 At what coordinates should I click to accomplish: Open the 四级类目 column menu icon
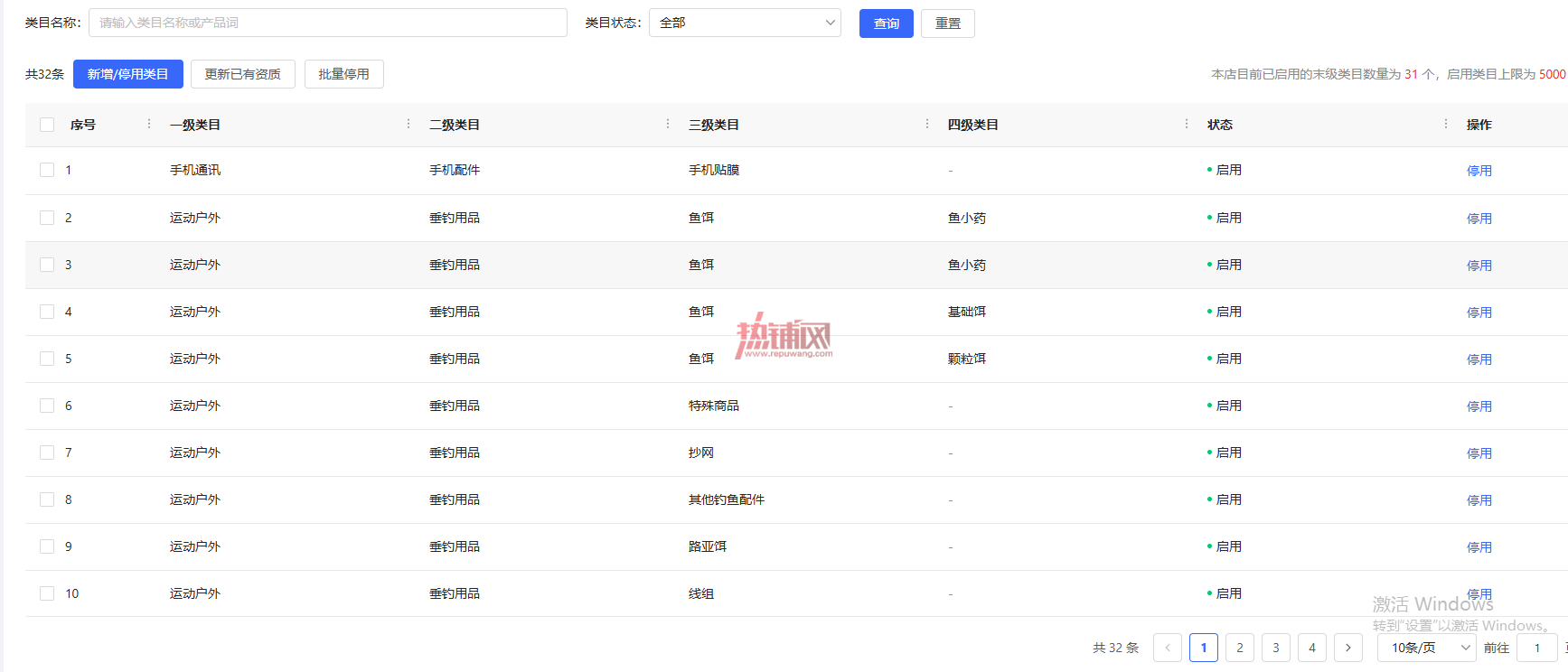pos(1187,124)
